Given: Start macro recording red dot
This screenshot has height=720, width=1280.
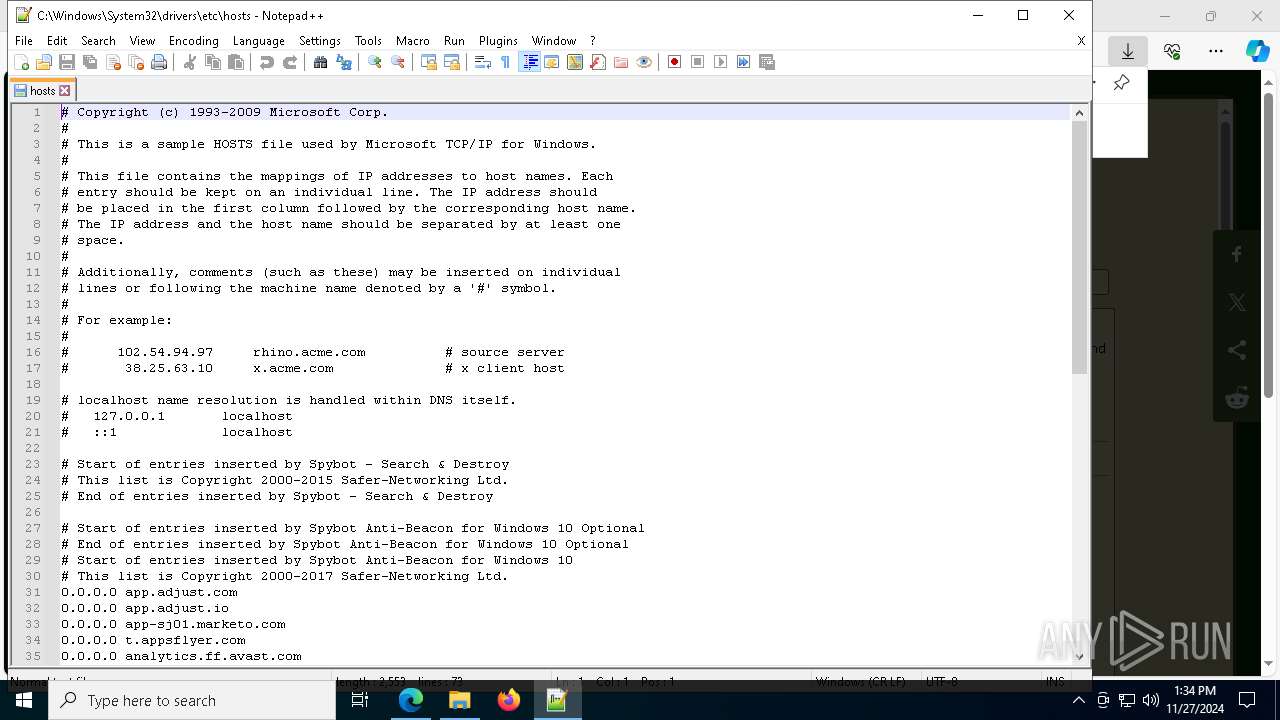Looking at the screenshot, I should click(x=675, y=62).
